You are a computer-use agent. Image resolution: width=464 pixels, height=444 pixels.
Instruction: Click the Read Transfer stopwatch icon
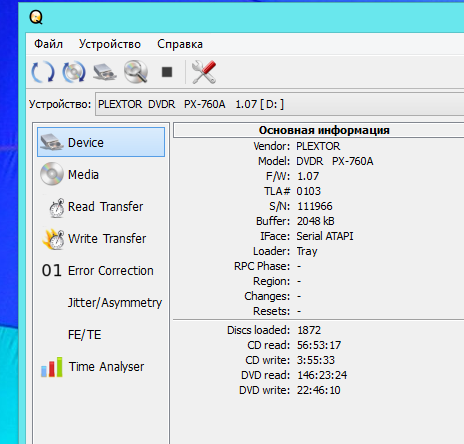[57, 208]
